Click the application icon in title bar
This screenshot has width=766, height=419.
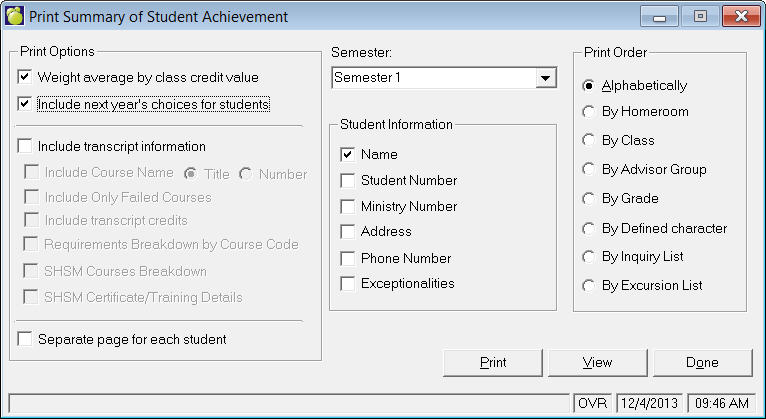[x=15, y=16]
